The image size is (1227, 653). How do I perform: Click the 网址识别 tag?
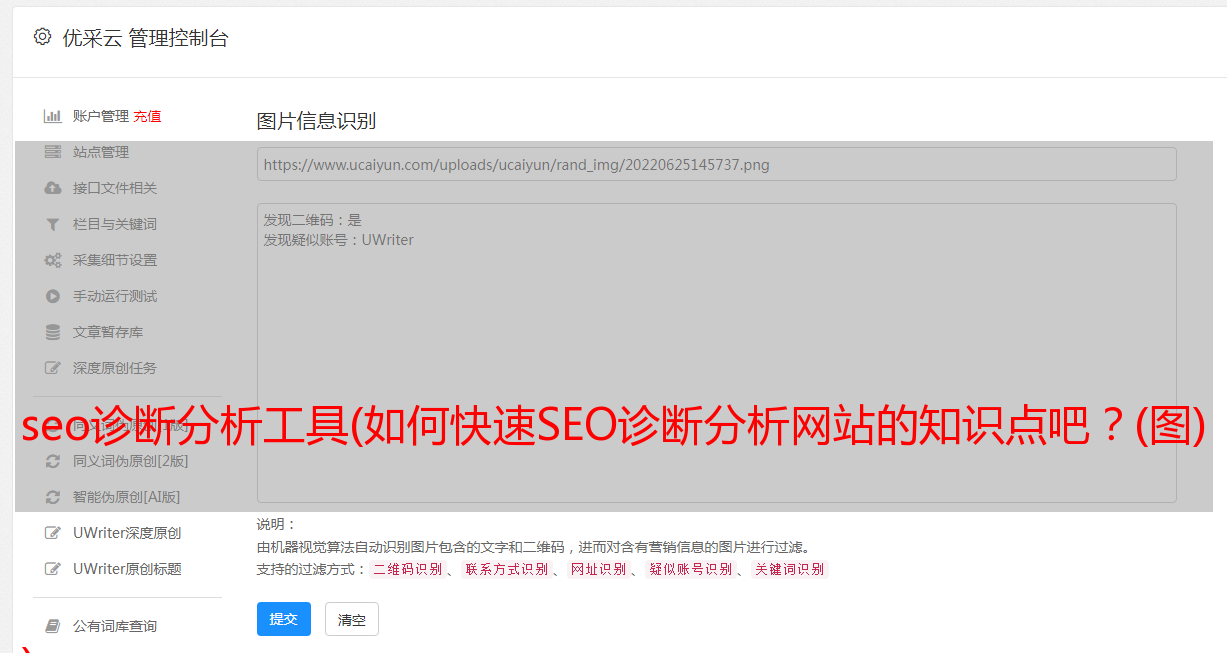coord(598,569)
